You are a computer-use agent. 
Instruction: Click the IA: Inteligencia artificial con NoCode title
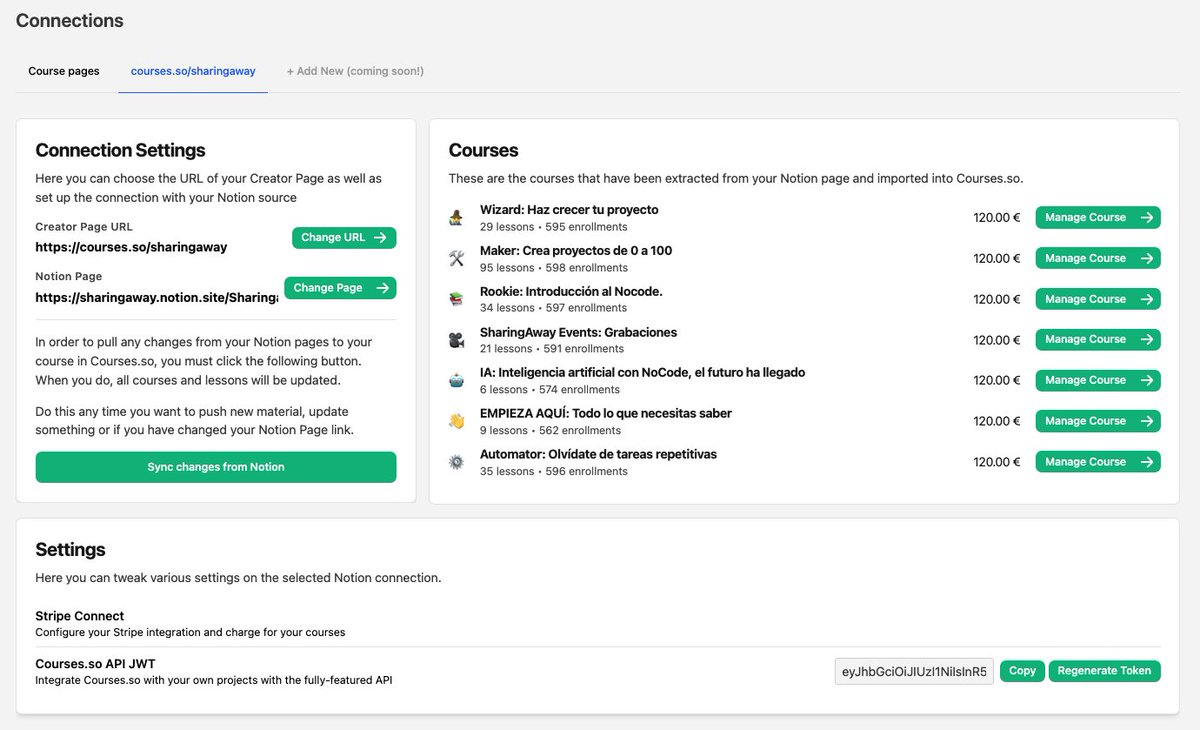642,373
